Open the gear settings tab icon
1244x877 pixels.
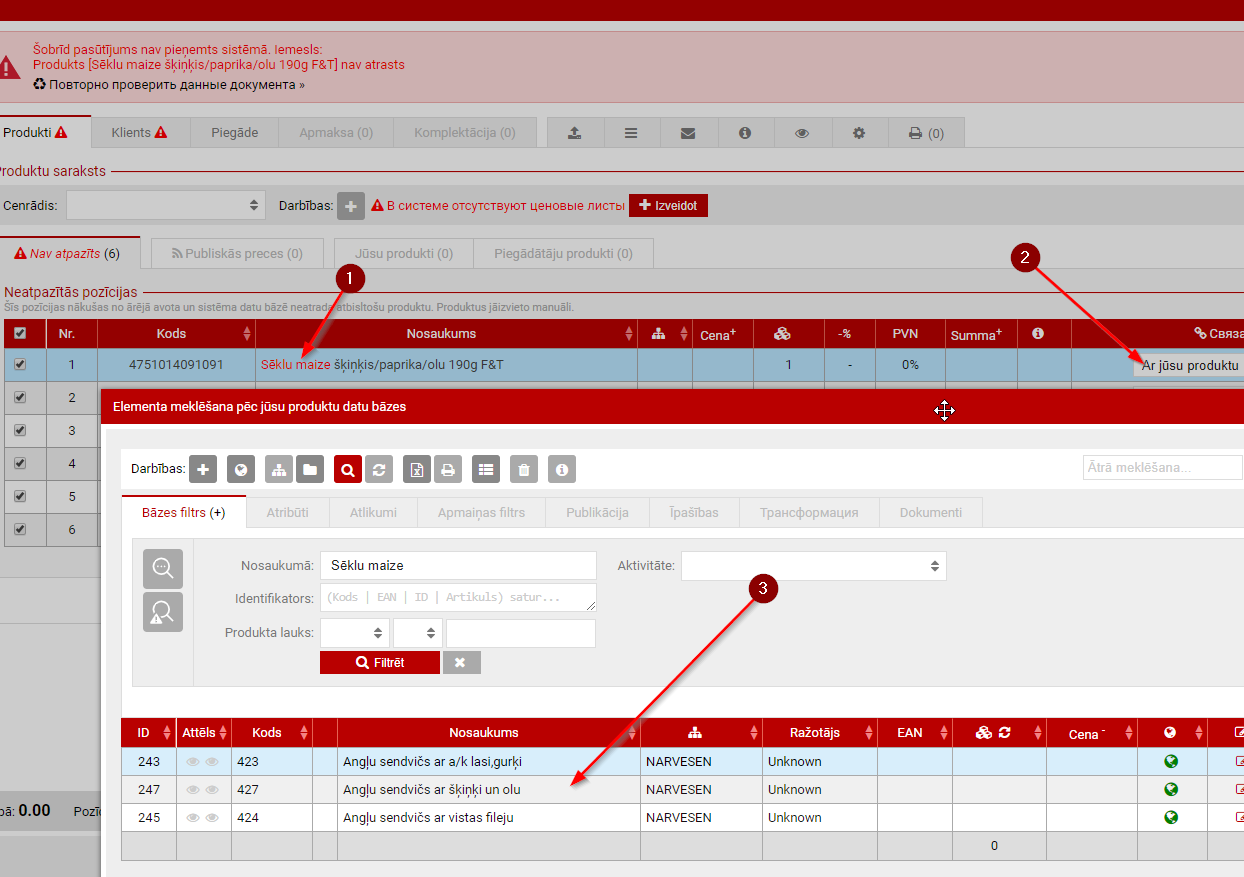coord(858,133)
